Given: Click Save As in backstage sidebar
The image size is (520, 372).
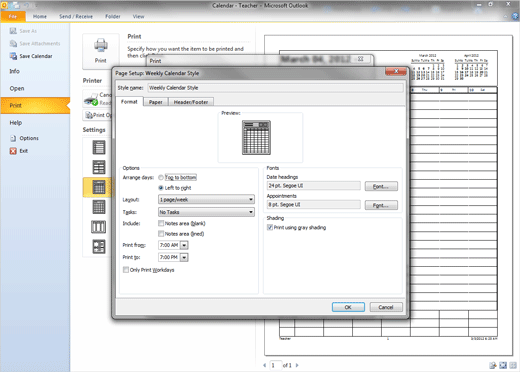Looking at the screenshot, I should (x=23, y=31).
